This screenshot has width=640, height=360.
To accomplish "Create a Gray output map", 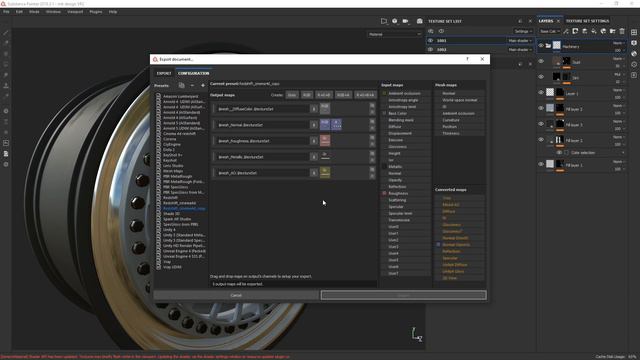I will tap(292, 95).
